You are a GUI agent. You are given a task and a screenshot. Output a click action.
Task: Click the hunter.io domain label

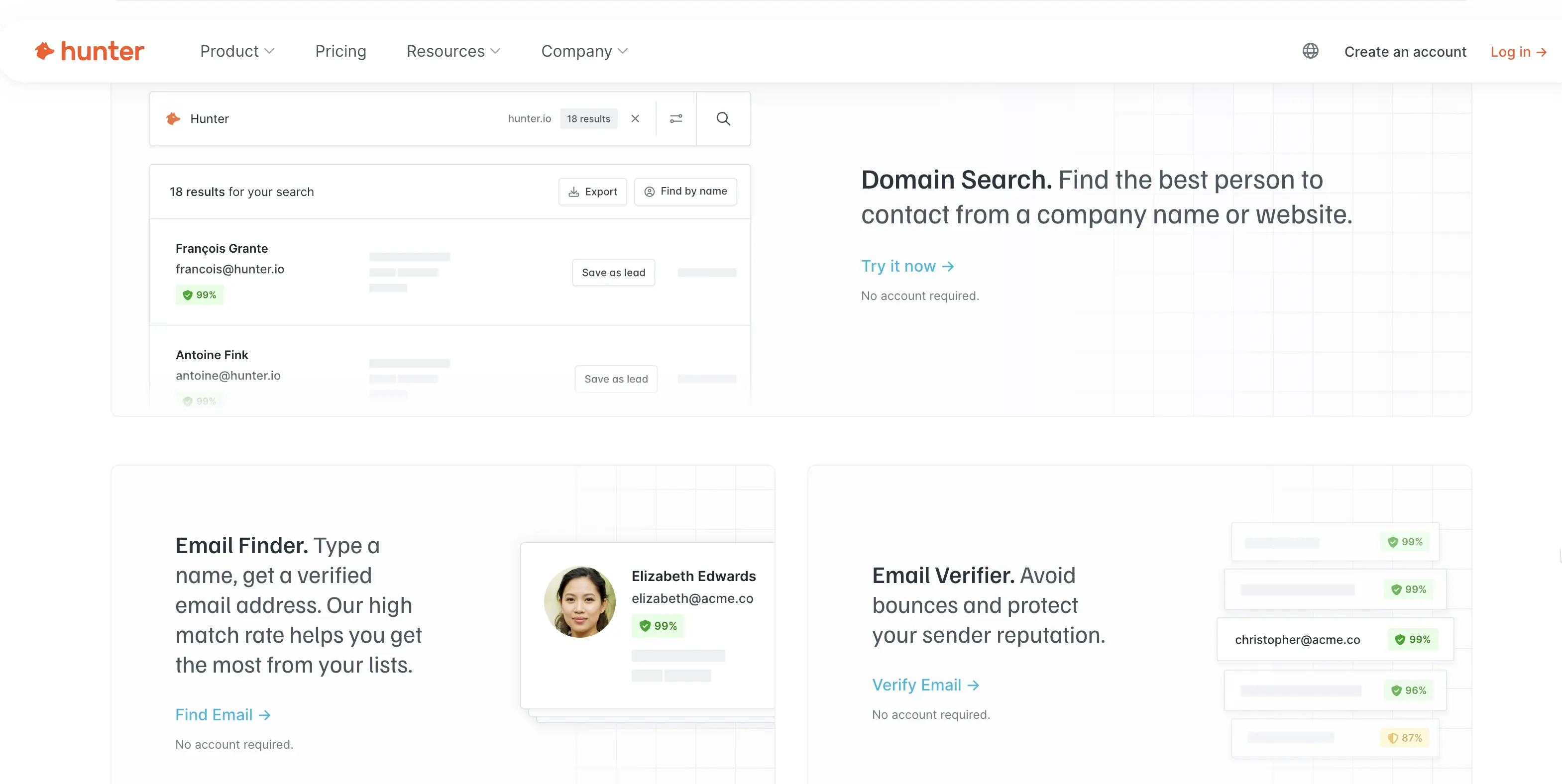pos(529,119)
